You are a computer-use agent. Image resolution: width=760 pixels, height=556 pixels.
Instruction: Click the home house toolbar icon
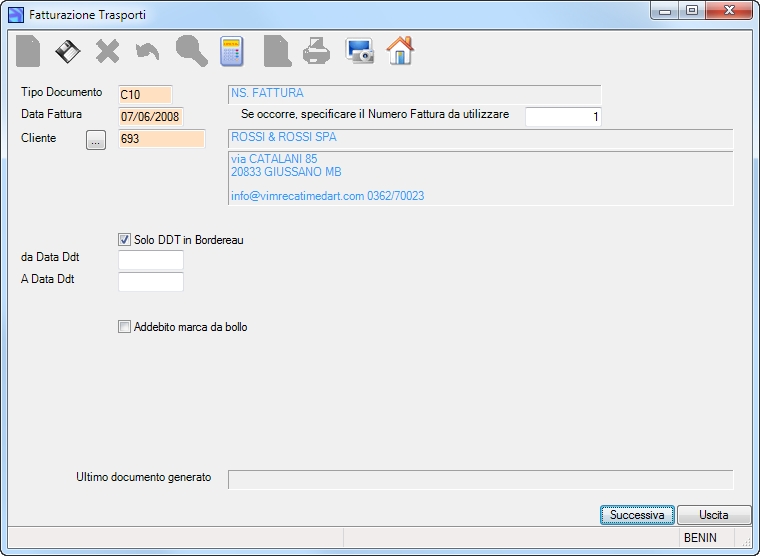[400, 50]
